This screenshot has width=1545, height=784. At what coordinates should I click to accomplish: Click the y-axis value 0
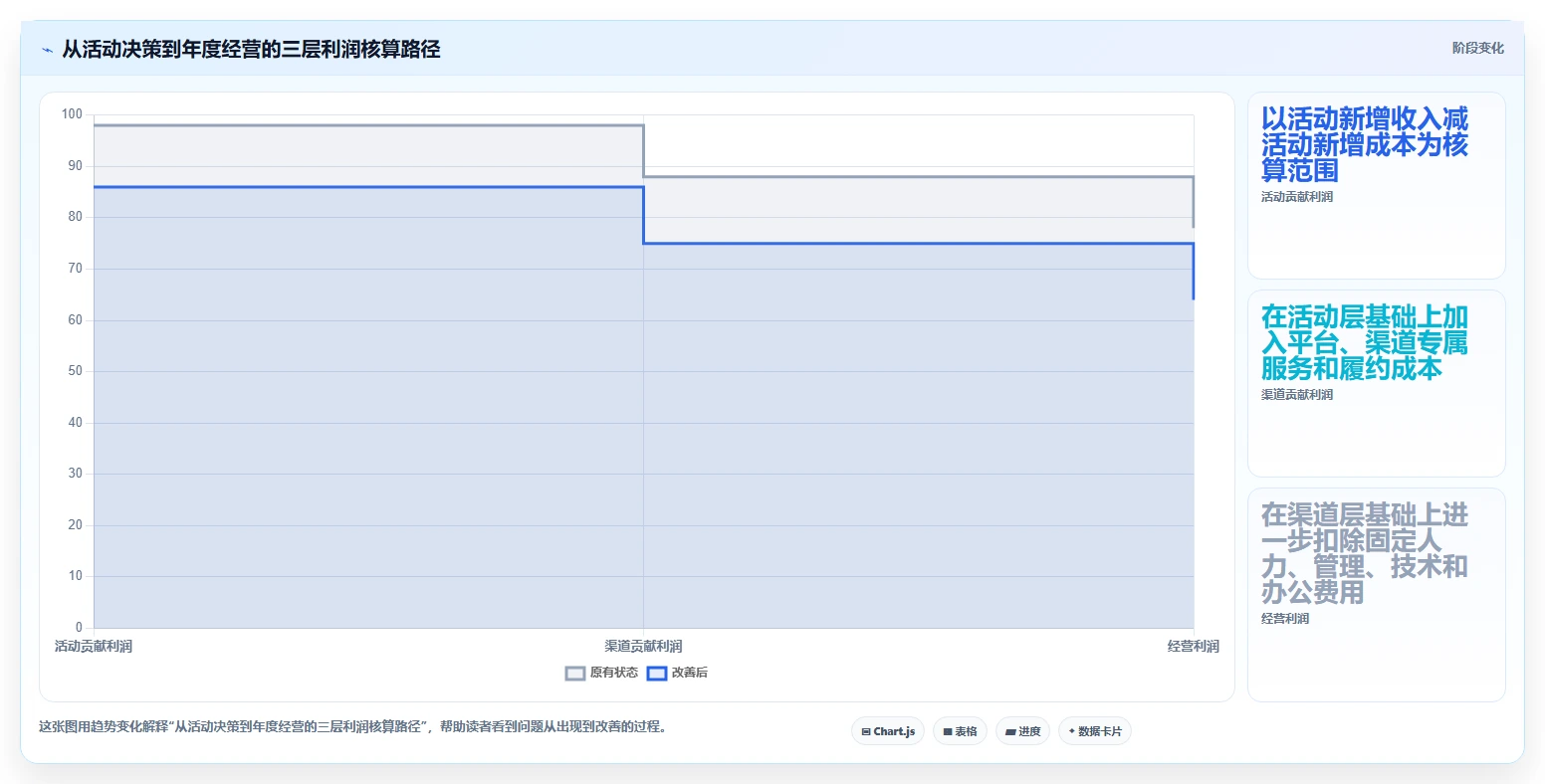coord(79,628)
